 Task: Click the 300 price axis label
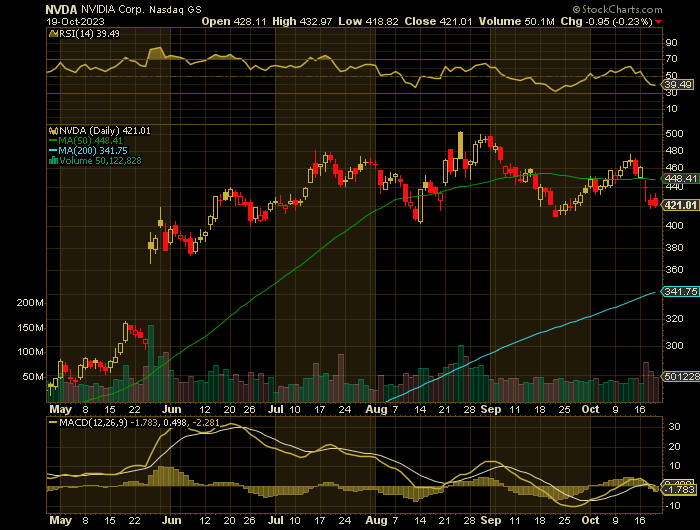click(674, 346)
